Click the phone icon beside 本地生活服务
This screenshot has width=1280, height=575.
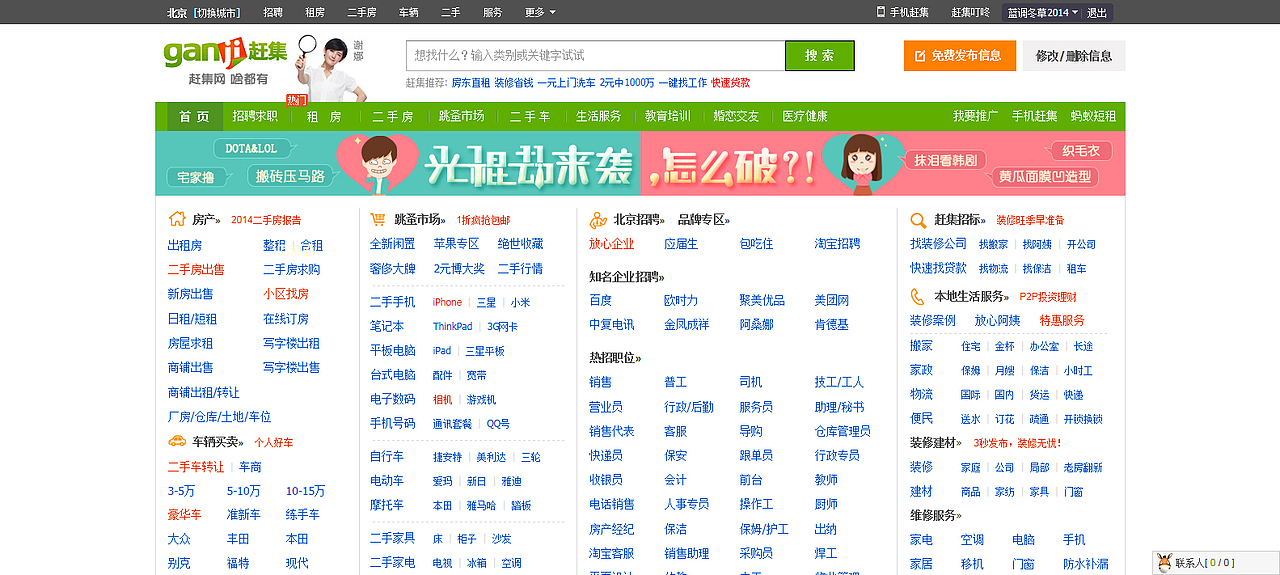point(918,296)
